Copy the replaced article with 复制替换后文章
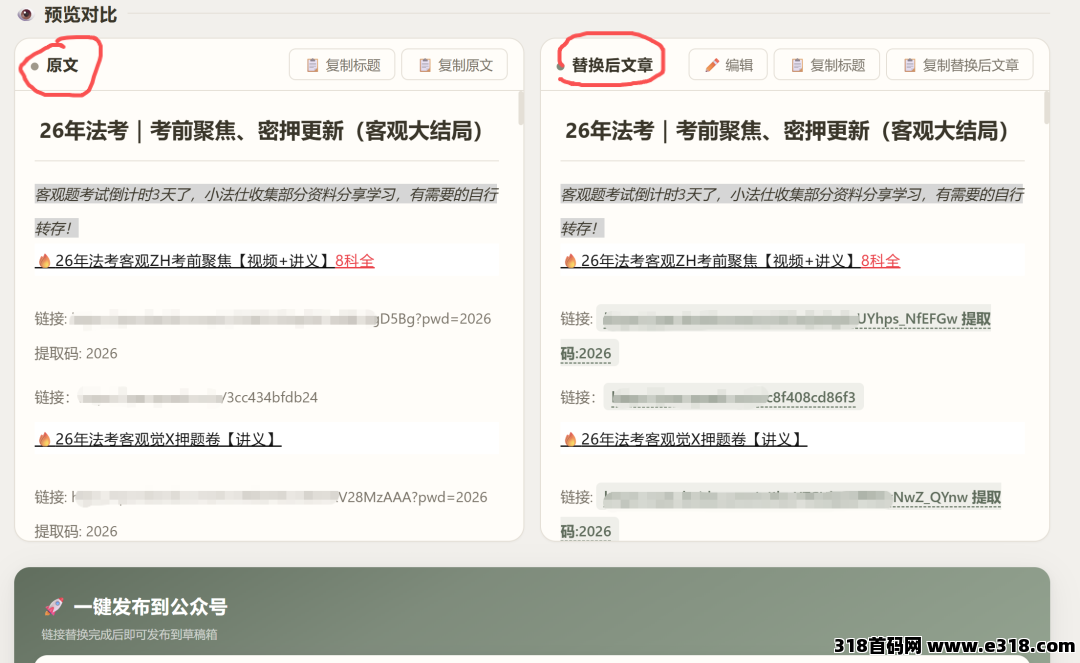The height and width of the screenshot is (663, 1080). pyautogui.click(x=959, y=65)
